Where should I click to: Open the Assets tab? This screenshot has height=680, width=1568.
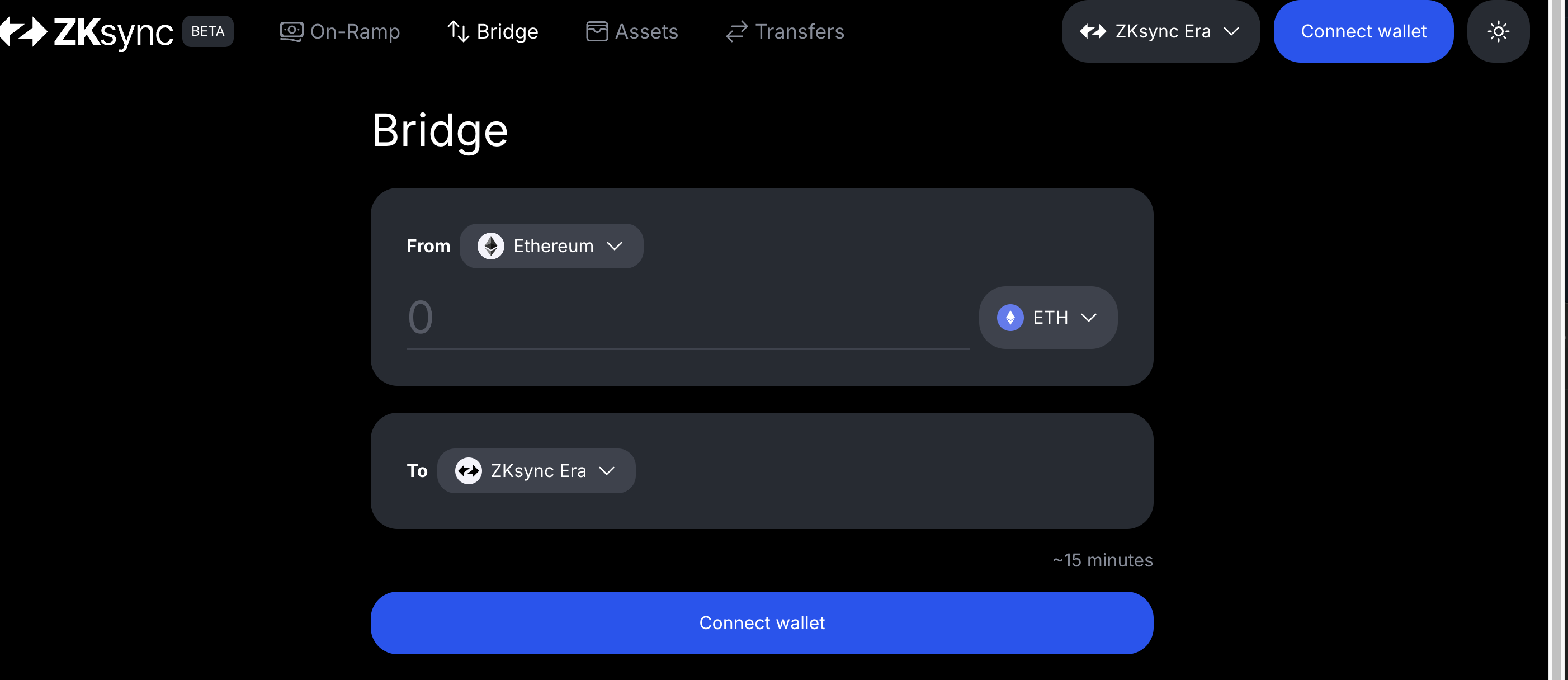point(646,32)
